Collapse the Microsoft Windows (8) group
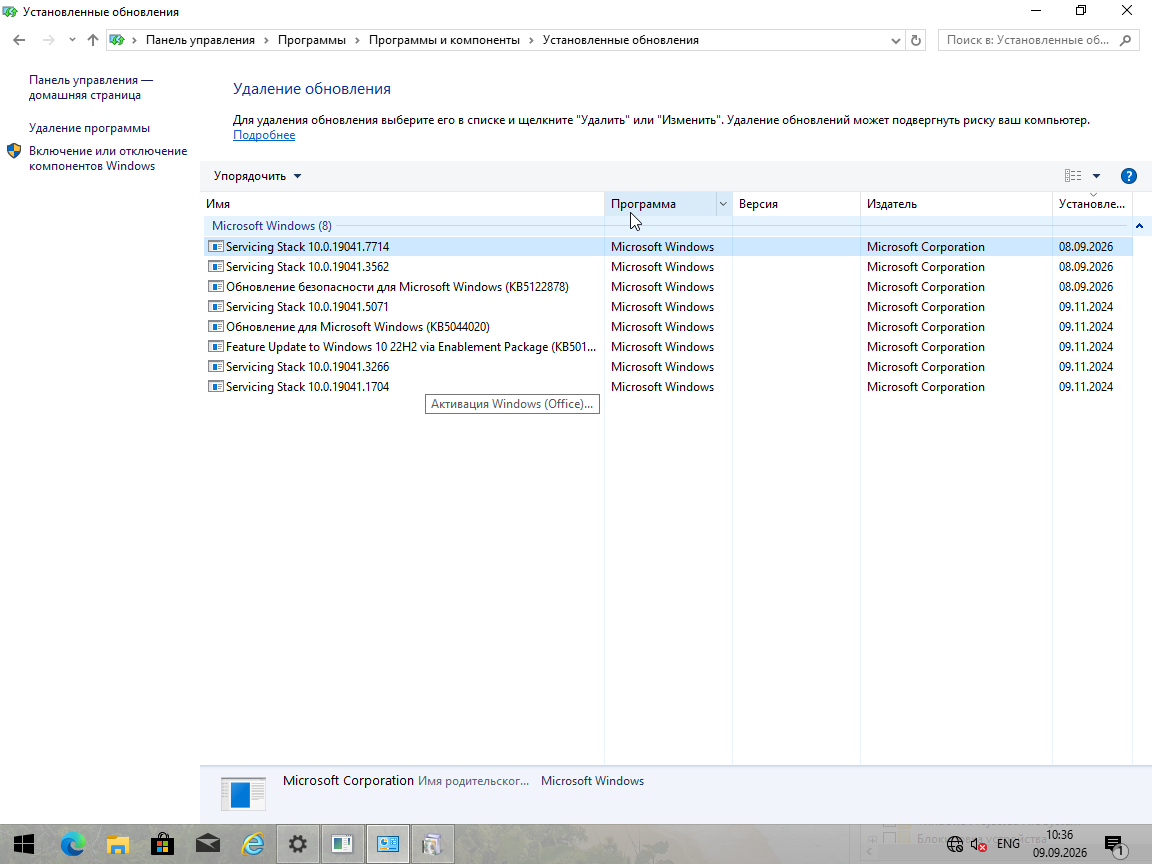 (x=1140, y=226)
